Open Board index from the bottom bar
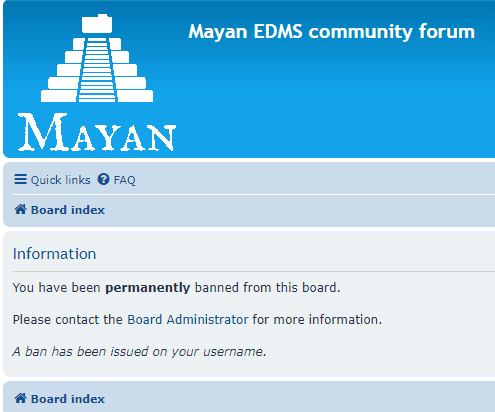Screen dimensions: 495x412 (x=60, y=399)
